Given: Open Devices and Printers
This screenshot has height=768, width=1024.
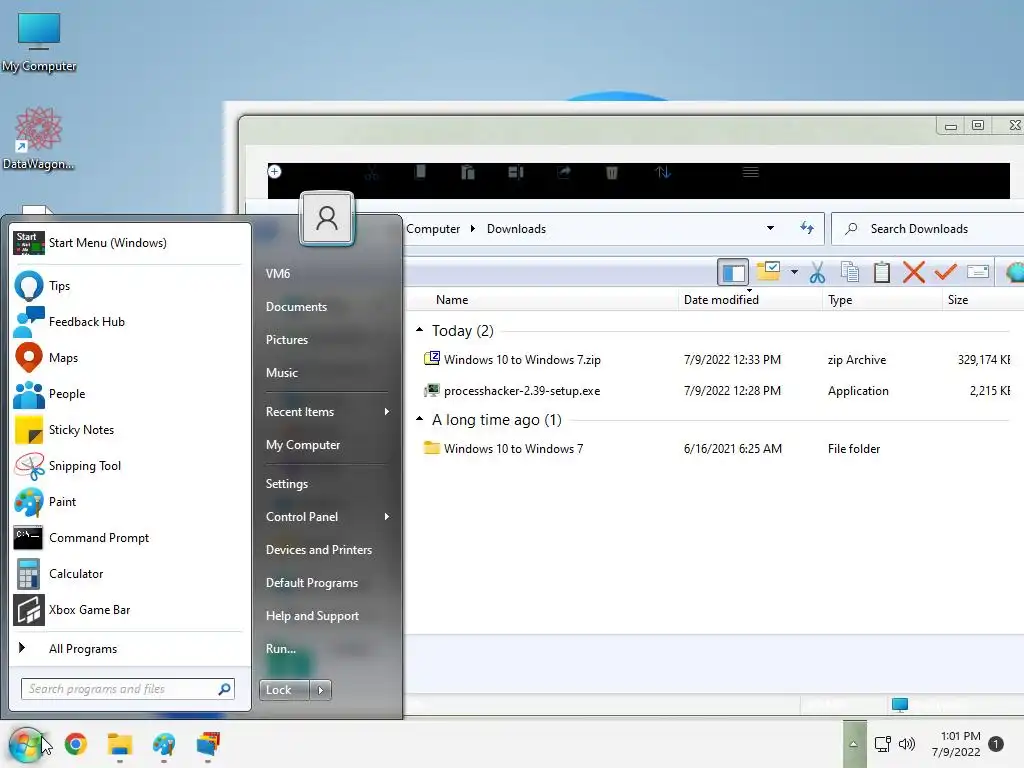Looking at the screenshot, I should 319,550.
